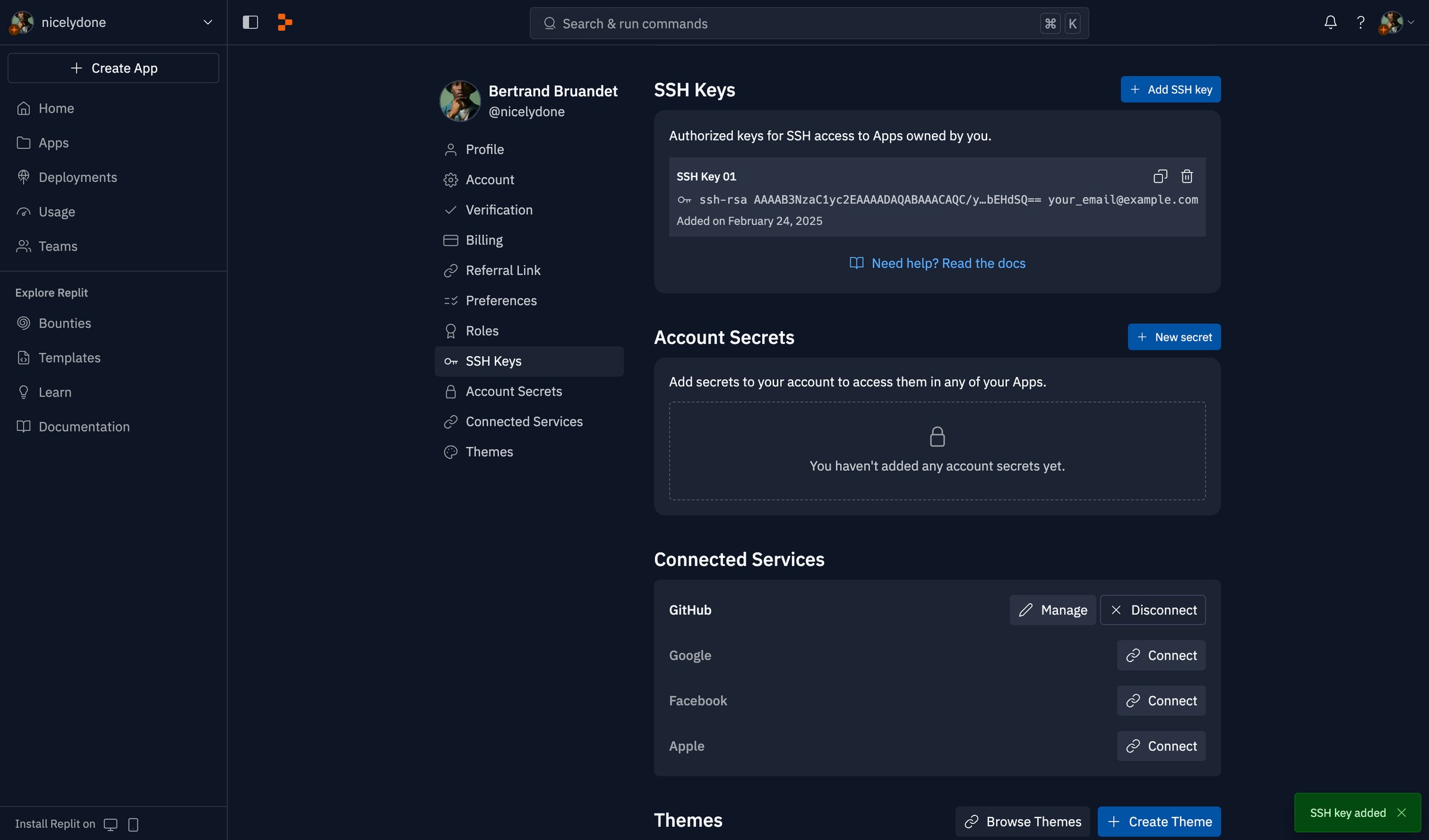This screenshot has width=1429, height=840.
Task: Copy SSH Key 01 to clipboard
Action: coord(1160,176)
